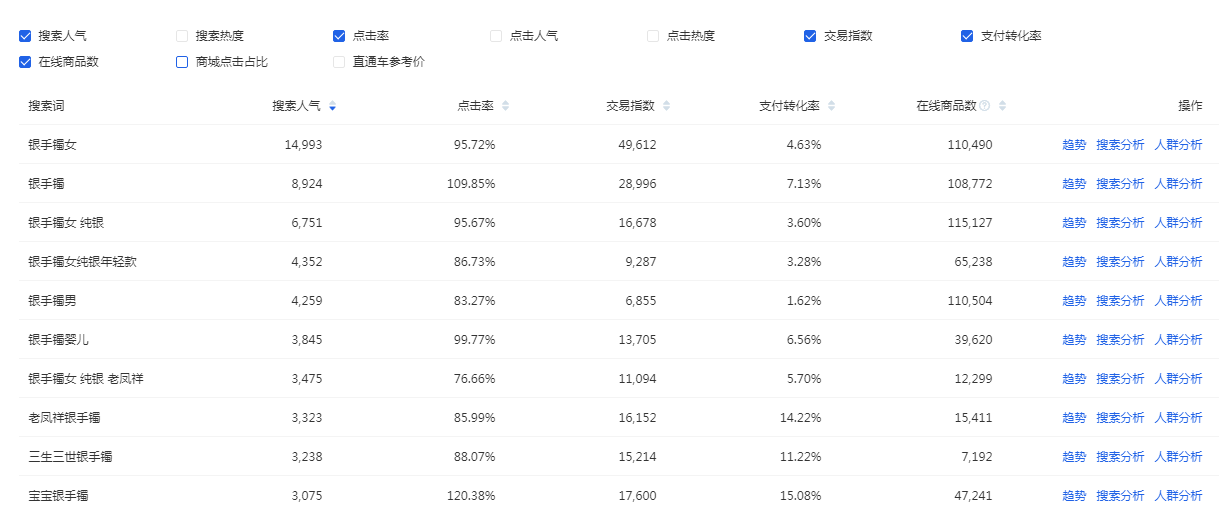Open 人群分析 for 银手镯男
1224x517 pixels.
(1178, 301)
